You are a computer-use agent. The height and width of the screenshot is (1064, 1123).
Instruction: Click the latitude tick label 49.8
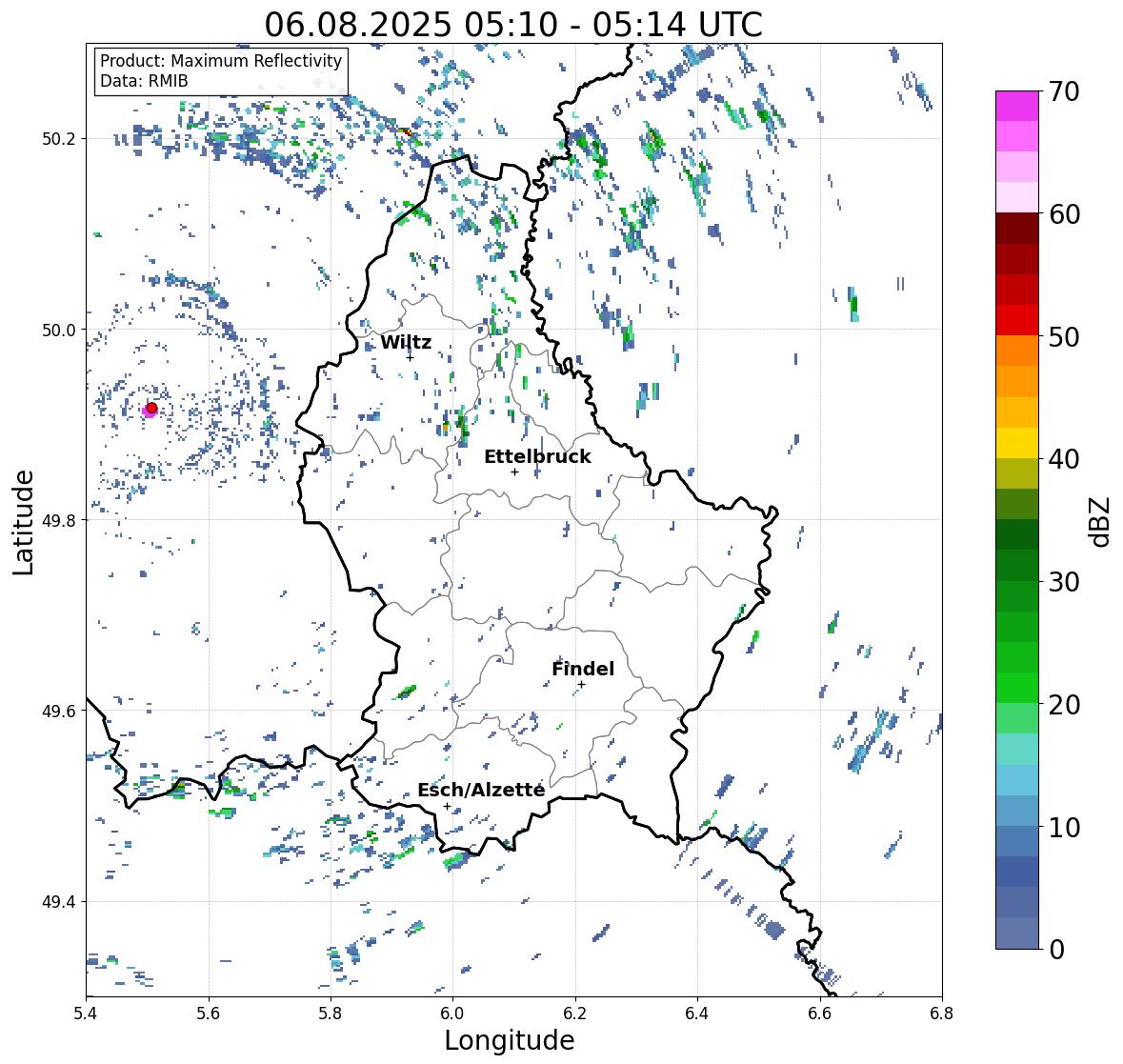coord(59,520)
